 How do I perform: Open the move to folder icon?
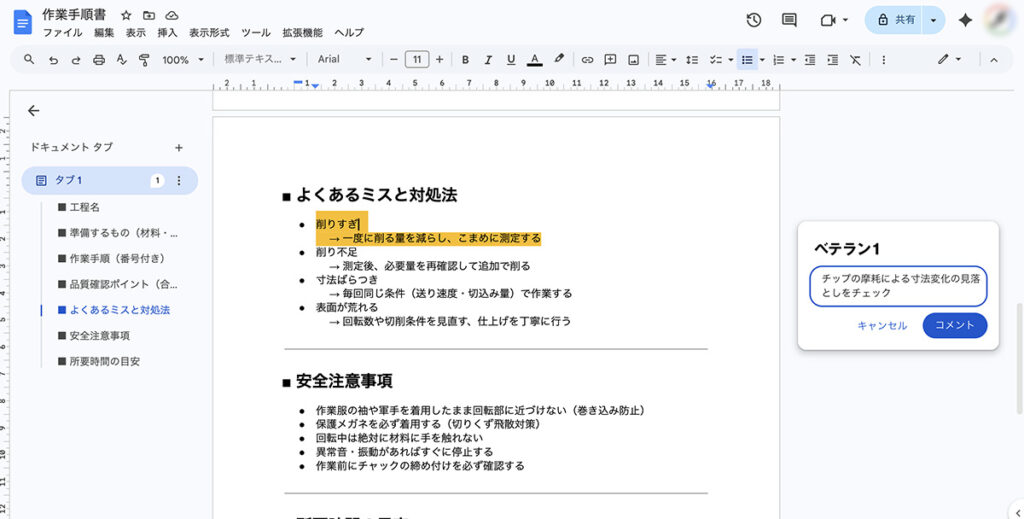tap(149, 15)
